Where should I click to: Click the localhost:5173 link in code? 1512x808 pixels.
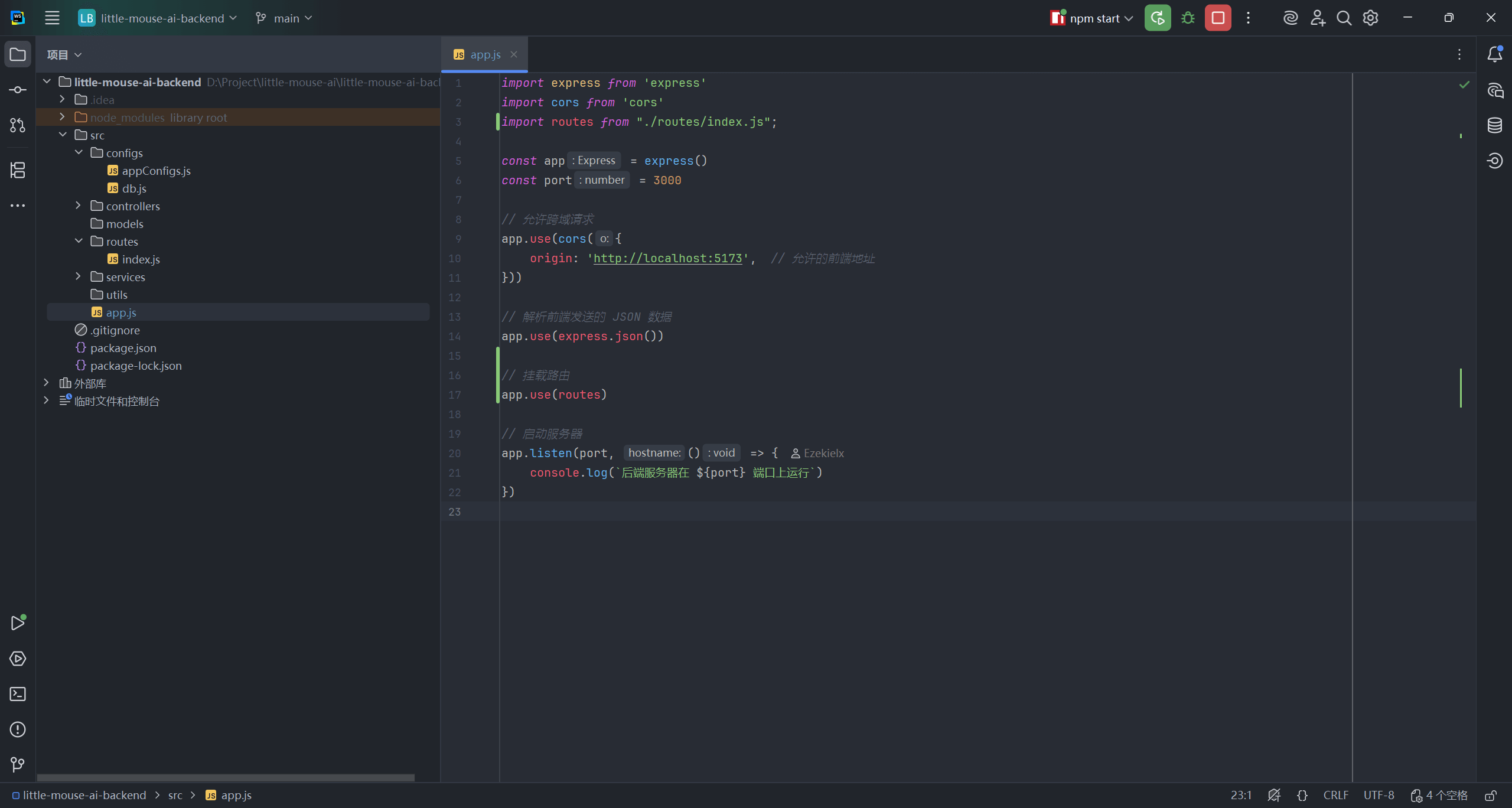tap(667, 258)
